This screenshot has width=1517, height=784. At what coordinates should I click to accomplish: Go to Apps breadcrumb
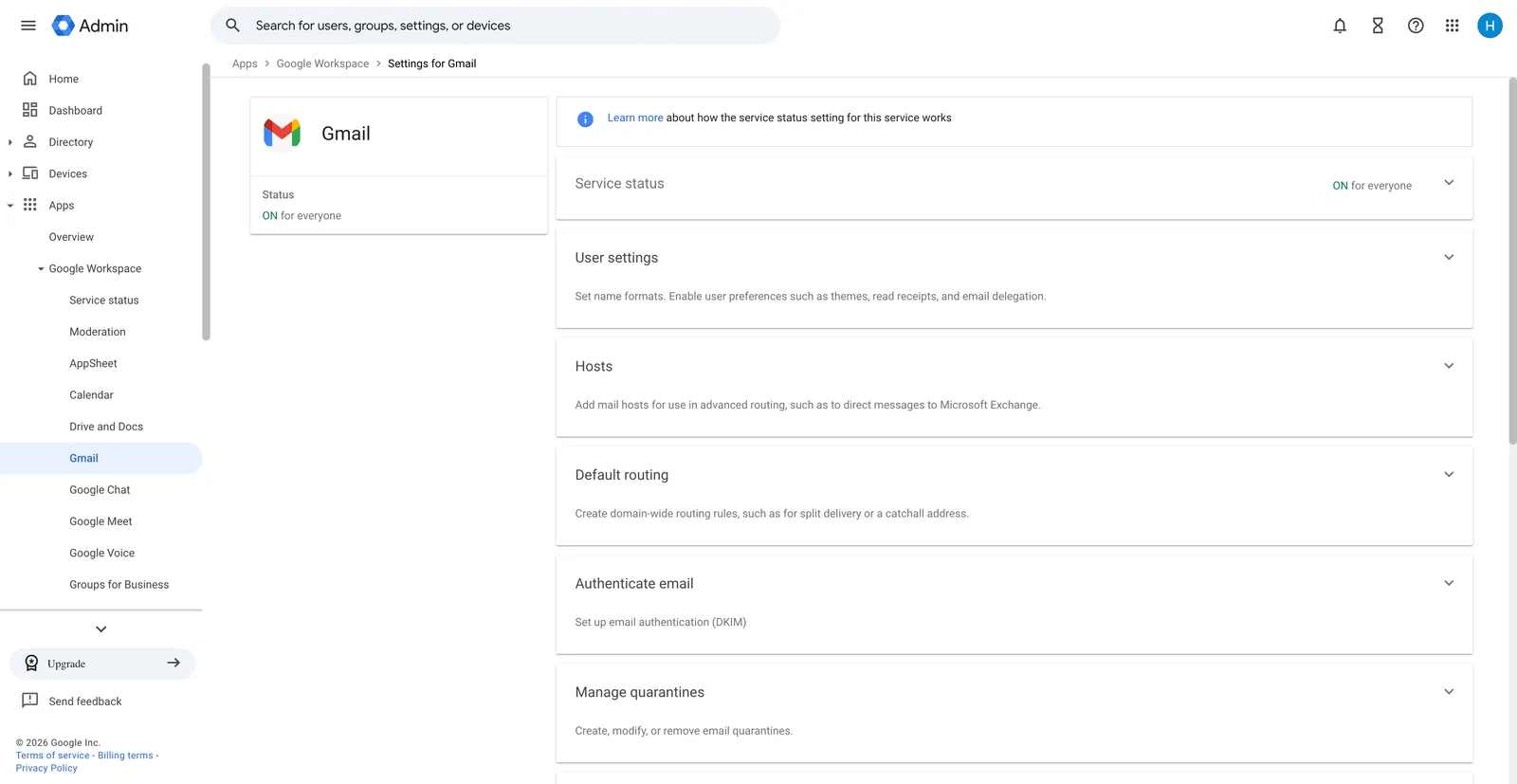click(x=245, y=64)
